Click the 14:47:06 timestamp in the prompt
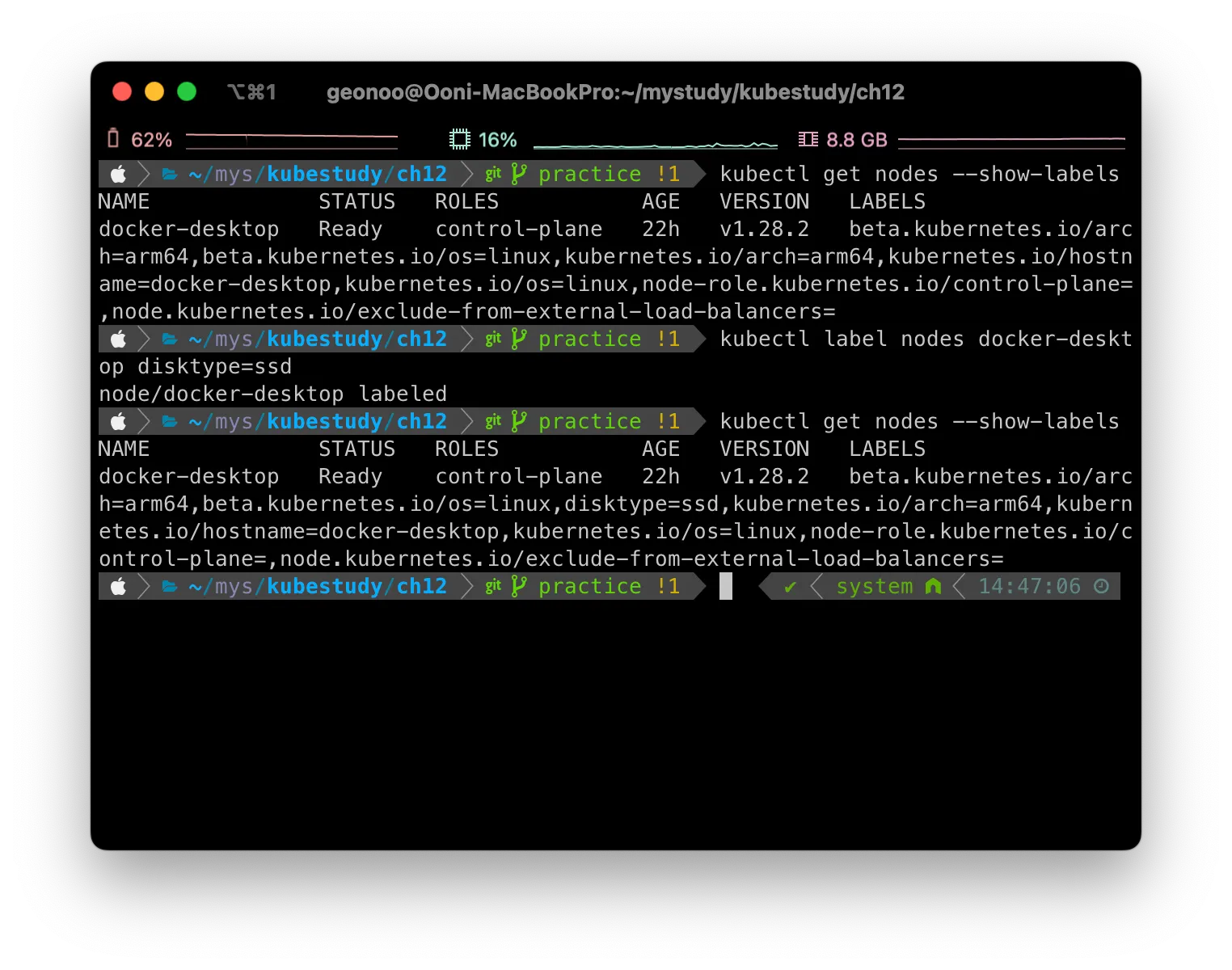Viewport: 1232px width, 970px height. [x=1030, y=587]
